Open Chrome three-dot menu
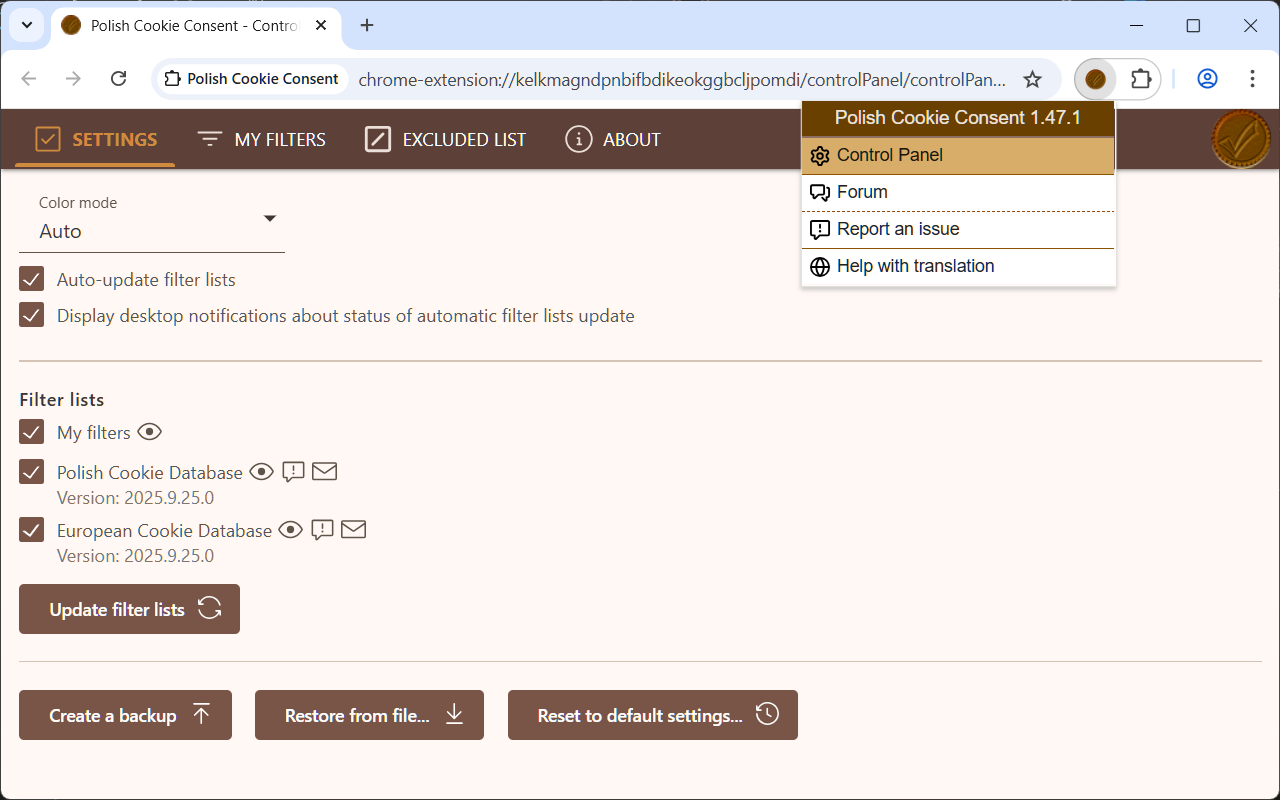Image resolution: width=1280 pixels, height=800 pixels. point(1252,79)
